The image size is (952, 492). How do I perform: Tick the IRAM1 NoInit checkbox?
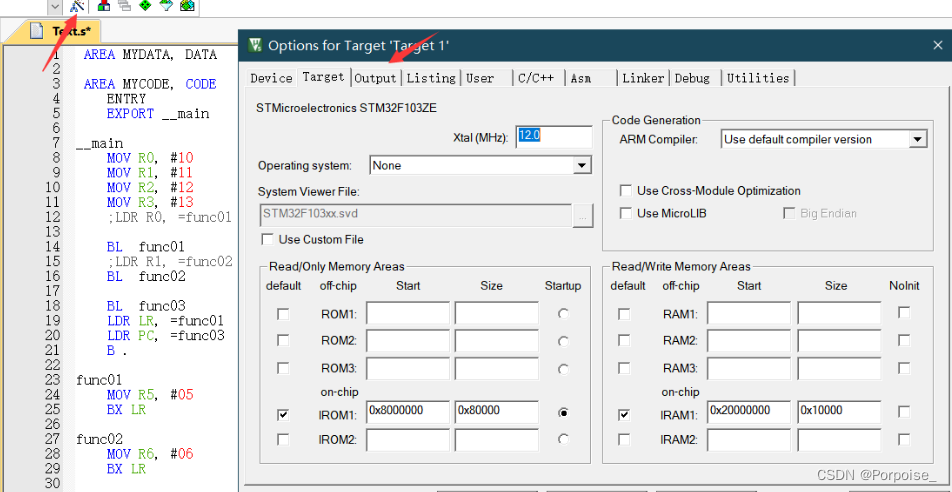[x=904, y=412]
